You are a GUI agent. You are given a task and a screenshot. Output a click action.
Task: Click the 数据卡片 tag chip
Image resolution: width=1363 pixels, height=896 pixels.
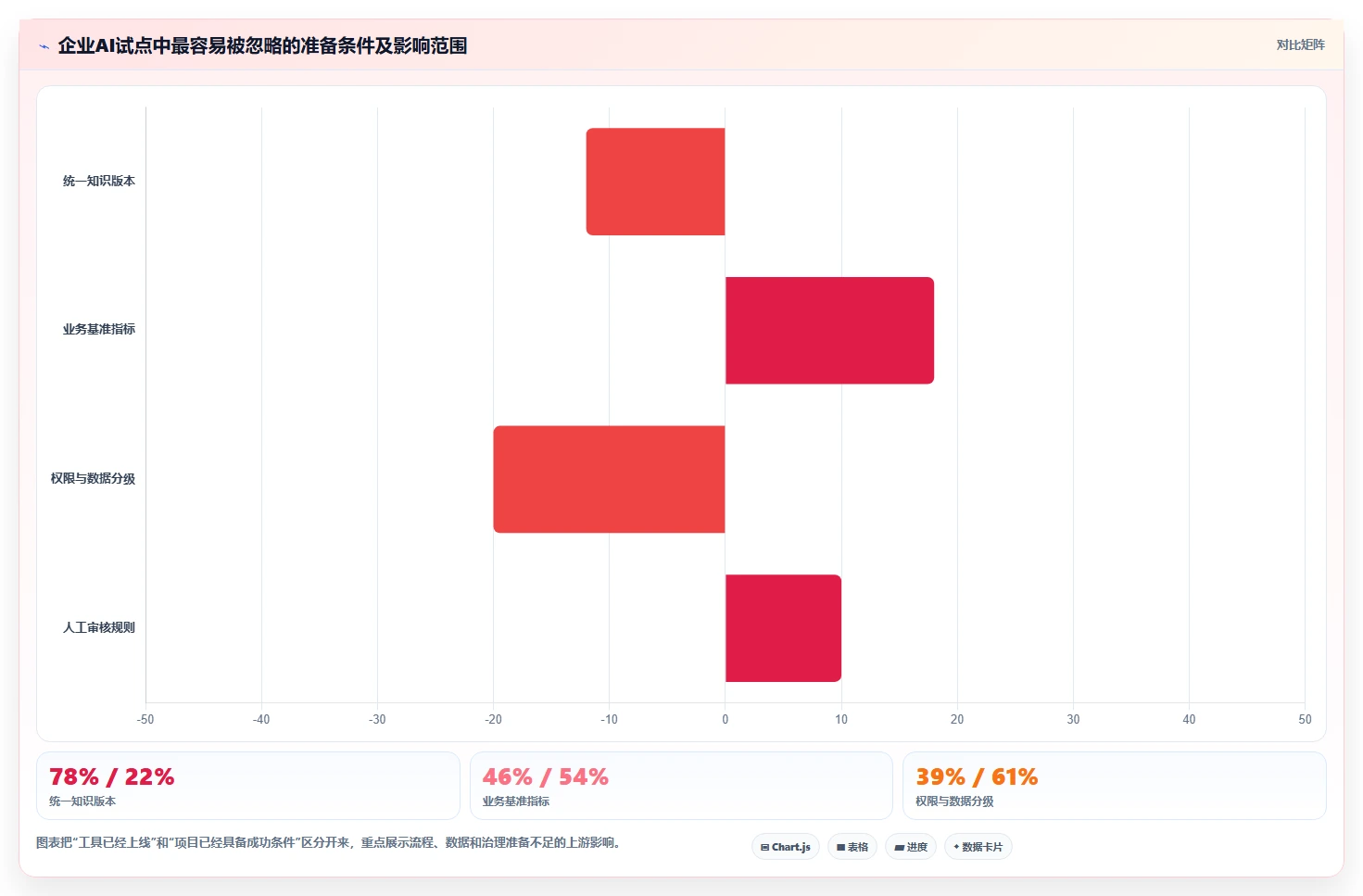[x=978, y=847]
